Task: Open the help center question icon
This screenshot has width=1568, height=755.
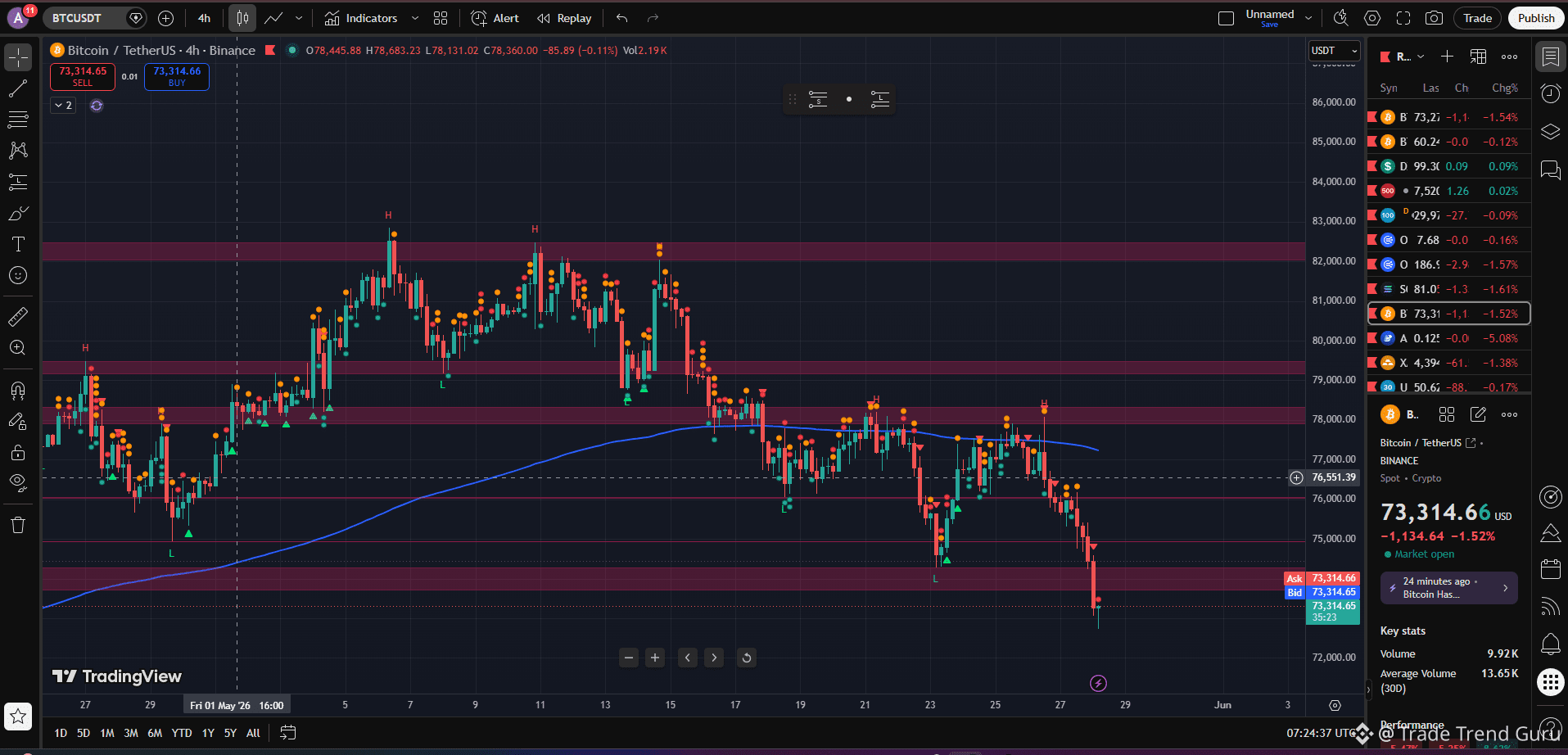Action: 1550,727
